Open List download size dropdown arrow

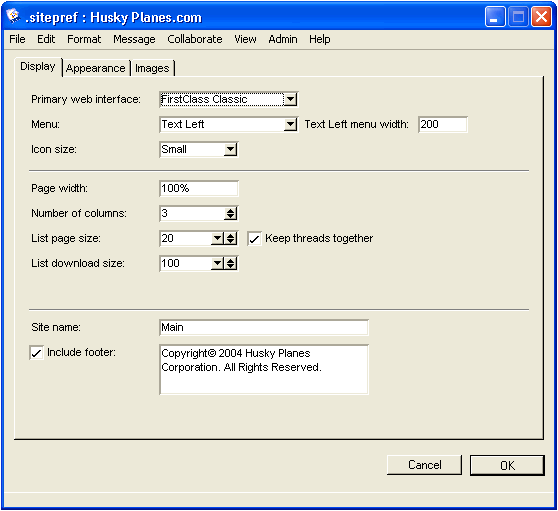pos(217,264)
